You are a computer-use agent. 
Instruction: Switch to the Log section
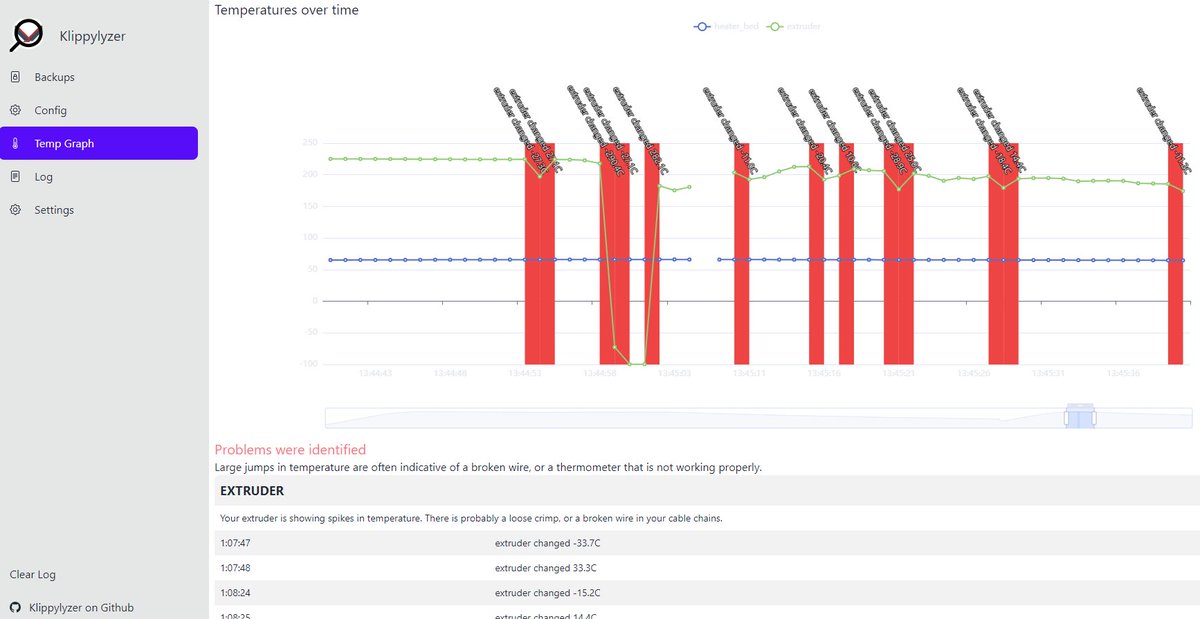click(44, 176)
